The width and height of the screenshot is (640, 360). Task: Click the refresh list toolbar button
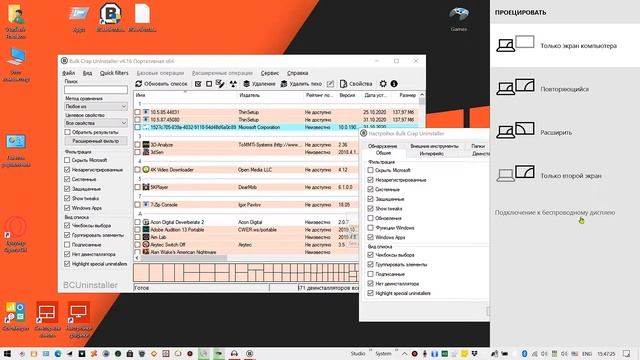(x=162, y=84)
